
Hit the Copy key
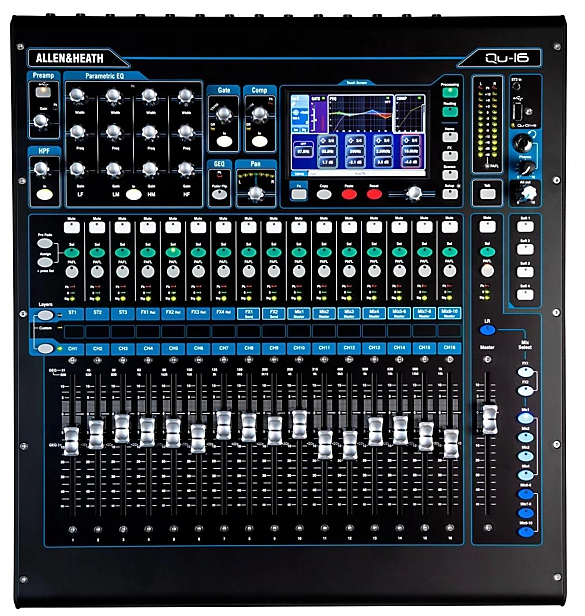tap(324, 194)
